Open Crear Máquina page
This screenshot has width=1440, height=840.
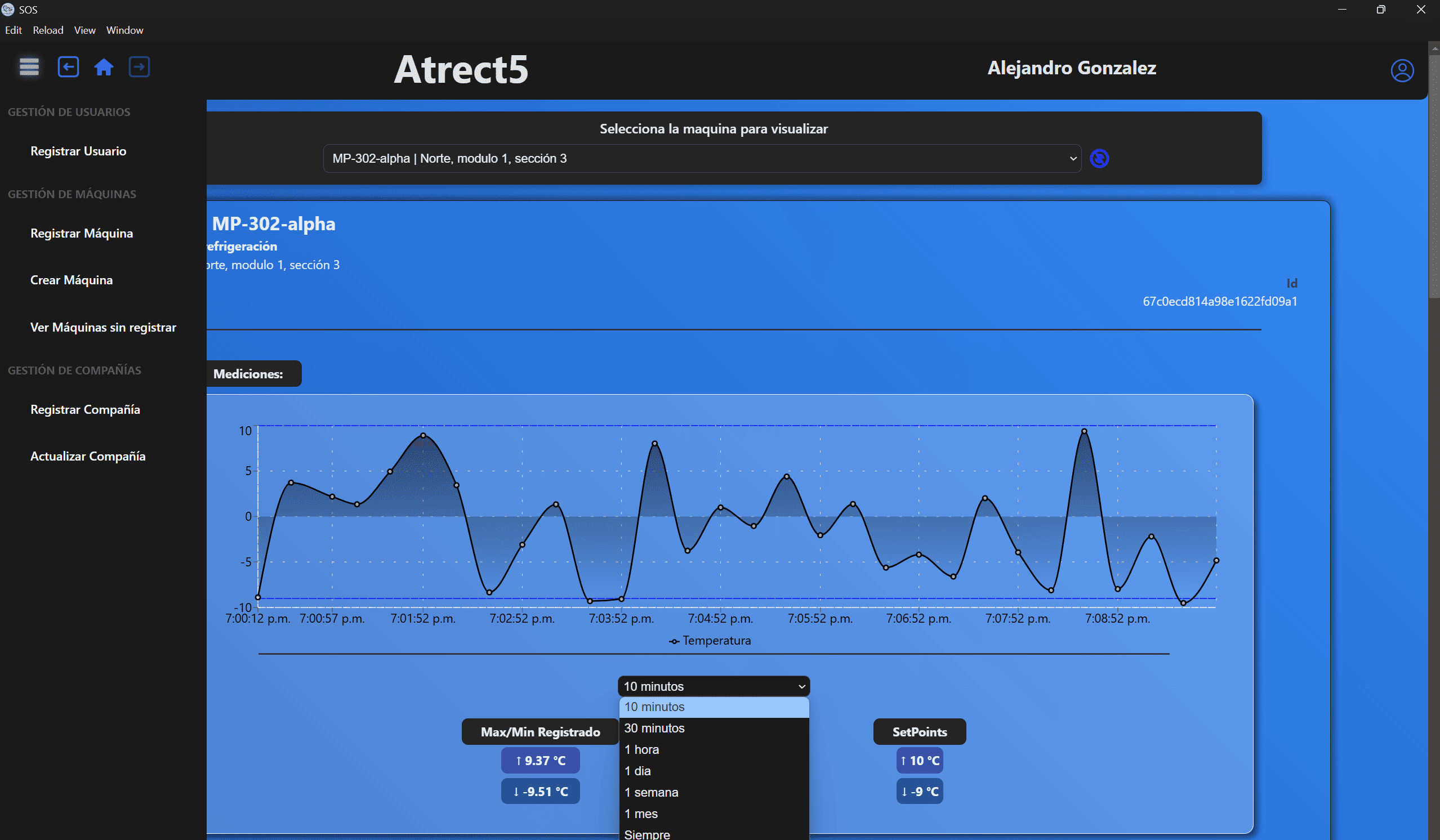(72, 280)
